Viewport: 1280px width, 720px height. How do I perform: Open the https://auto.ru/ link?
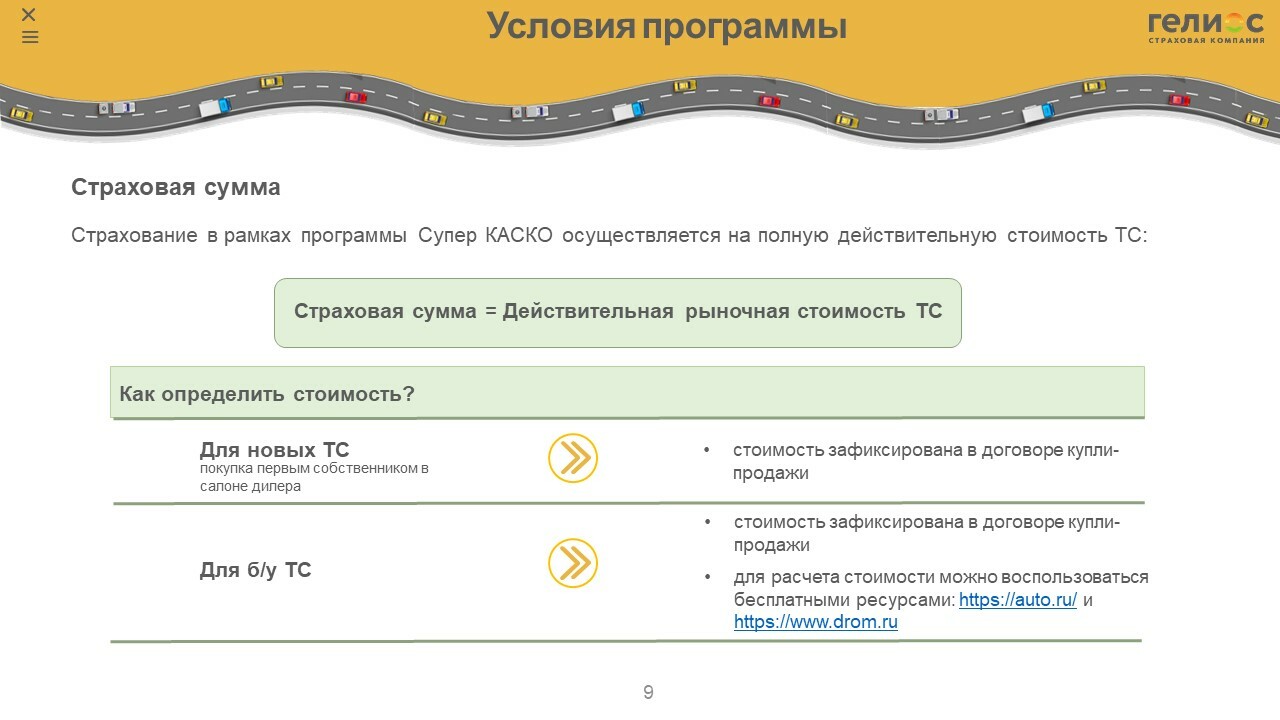point(1018,601)
